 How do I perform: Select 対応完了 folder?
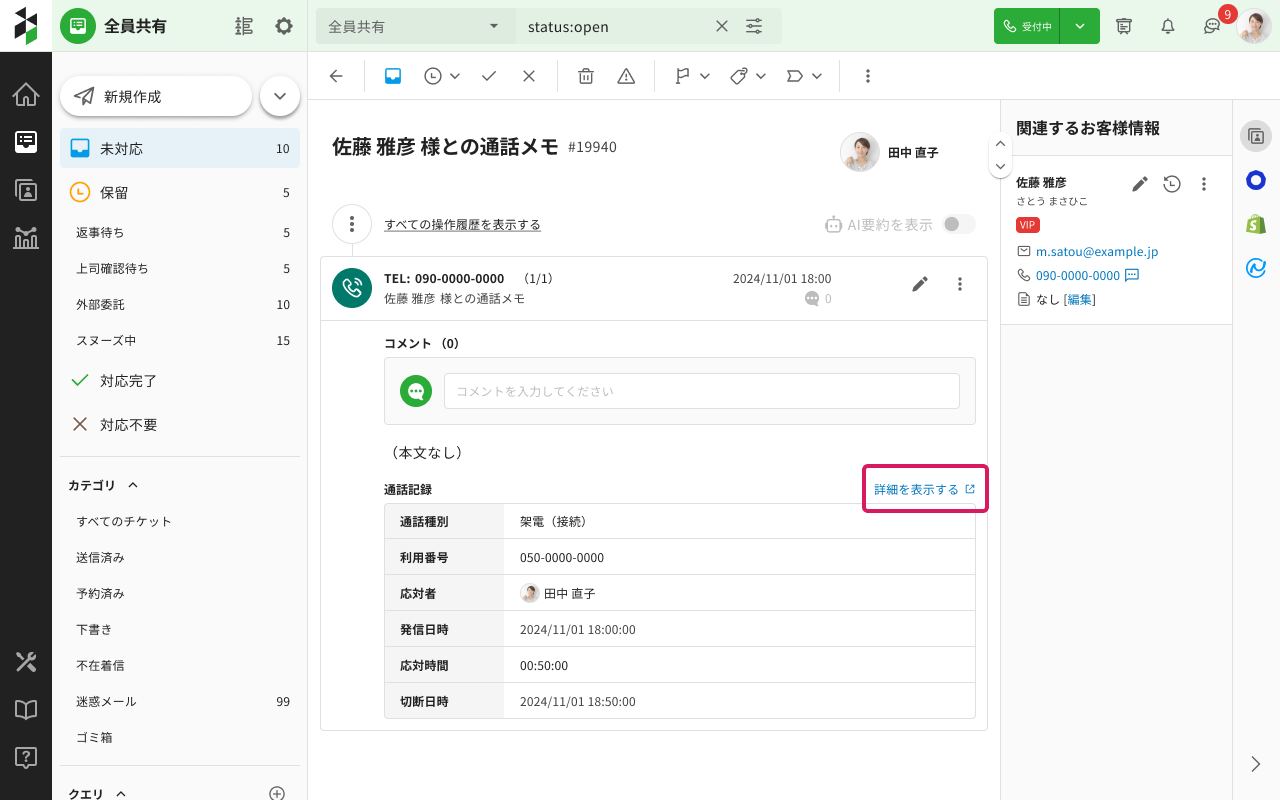[x=180, y=380]
